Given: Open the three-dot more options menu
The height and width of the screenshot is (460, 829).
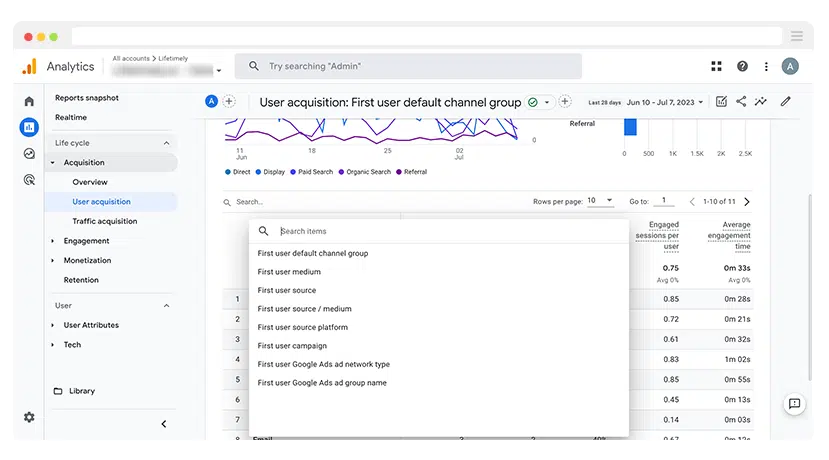Looking at the screenshot, I should (766, 66).
